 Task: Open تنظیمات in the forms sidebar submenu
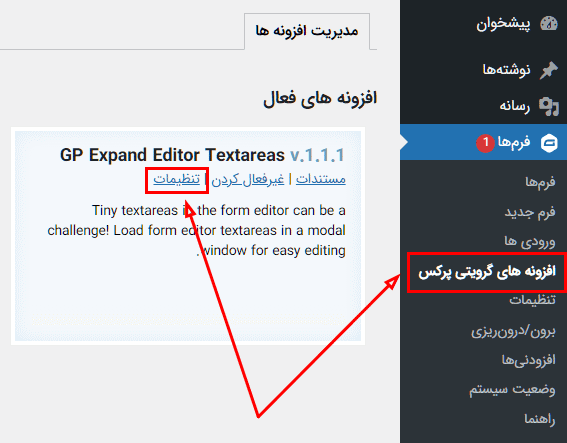tap(532, 300)
